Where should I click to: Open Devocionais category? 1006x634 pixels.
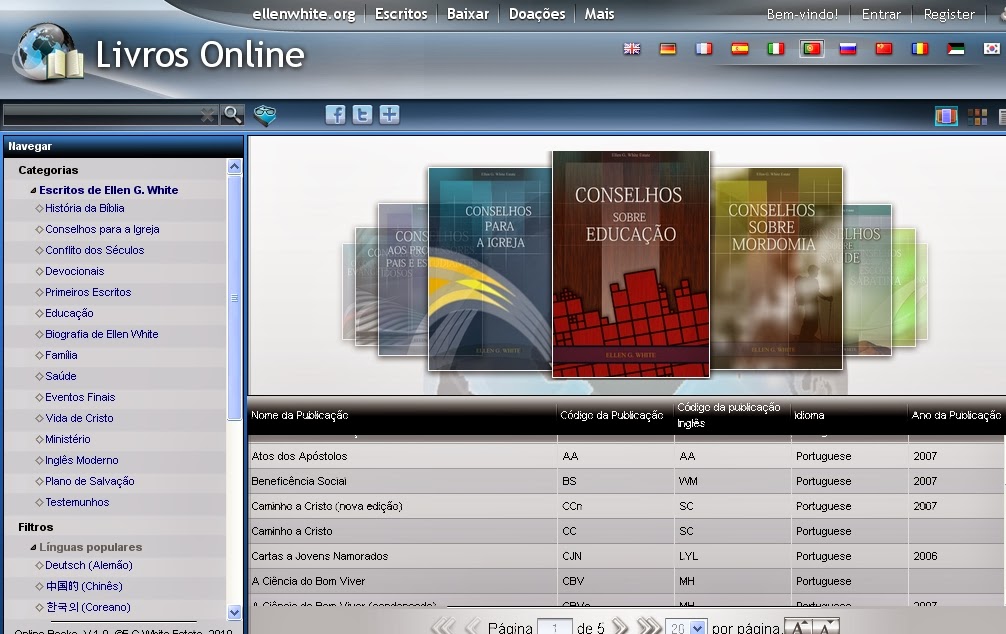(74, 271)
